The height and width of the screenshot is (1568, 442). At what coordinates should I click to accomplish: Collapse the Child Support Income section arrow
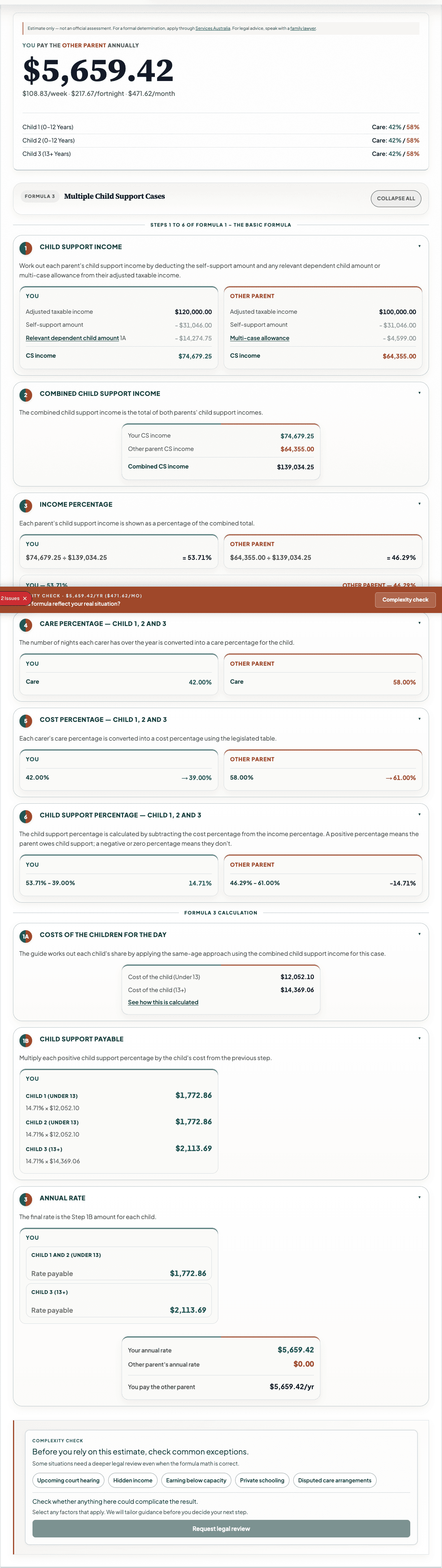coord(419,246)
